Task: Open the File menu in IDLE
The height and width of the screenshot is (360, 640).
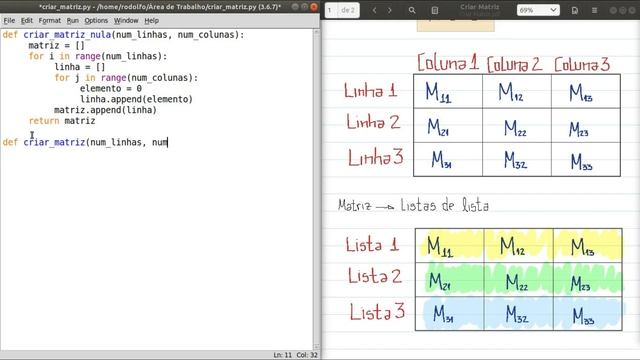Action: 9,20
